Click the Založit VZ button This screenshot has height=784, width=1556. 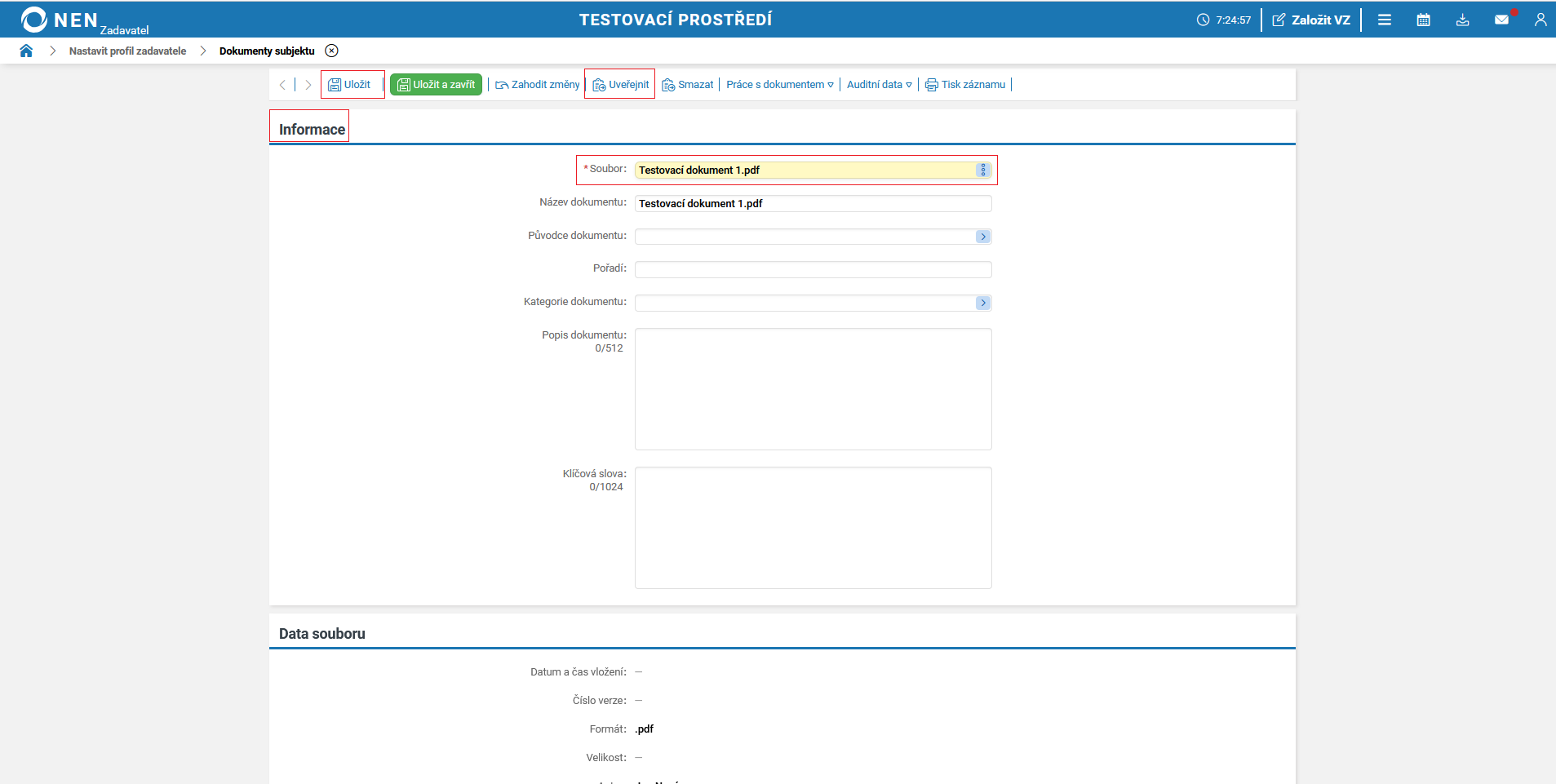(x=1311, y=20)
